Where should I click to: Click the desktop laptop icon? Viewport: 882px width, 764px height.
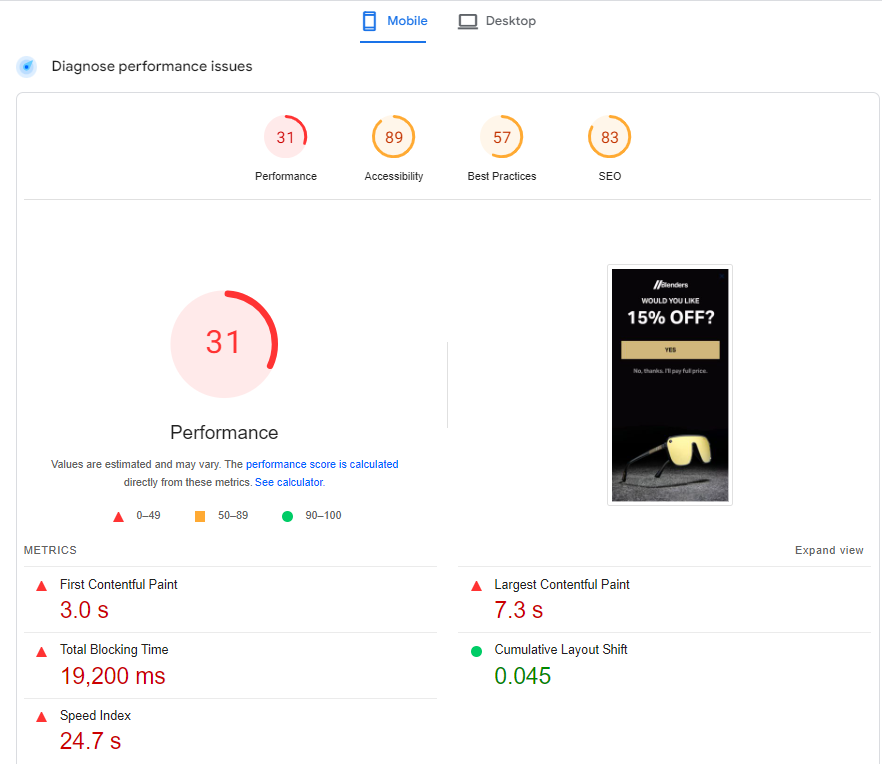pos(467,21)
